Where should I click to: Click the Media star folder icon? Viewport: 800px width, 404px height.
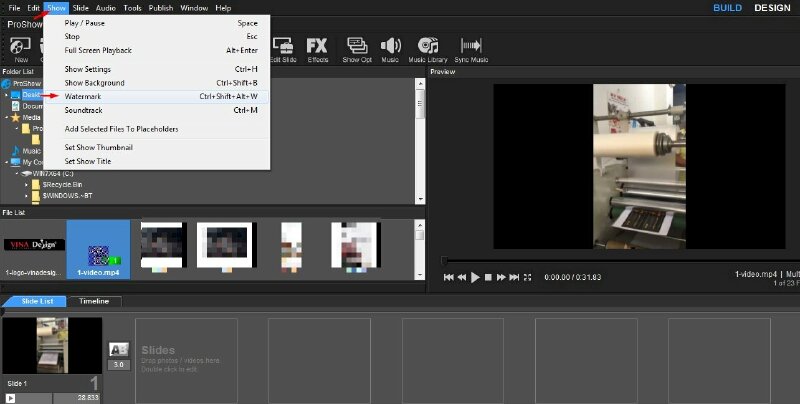tap(15, 117)
